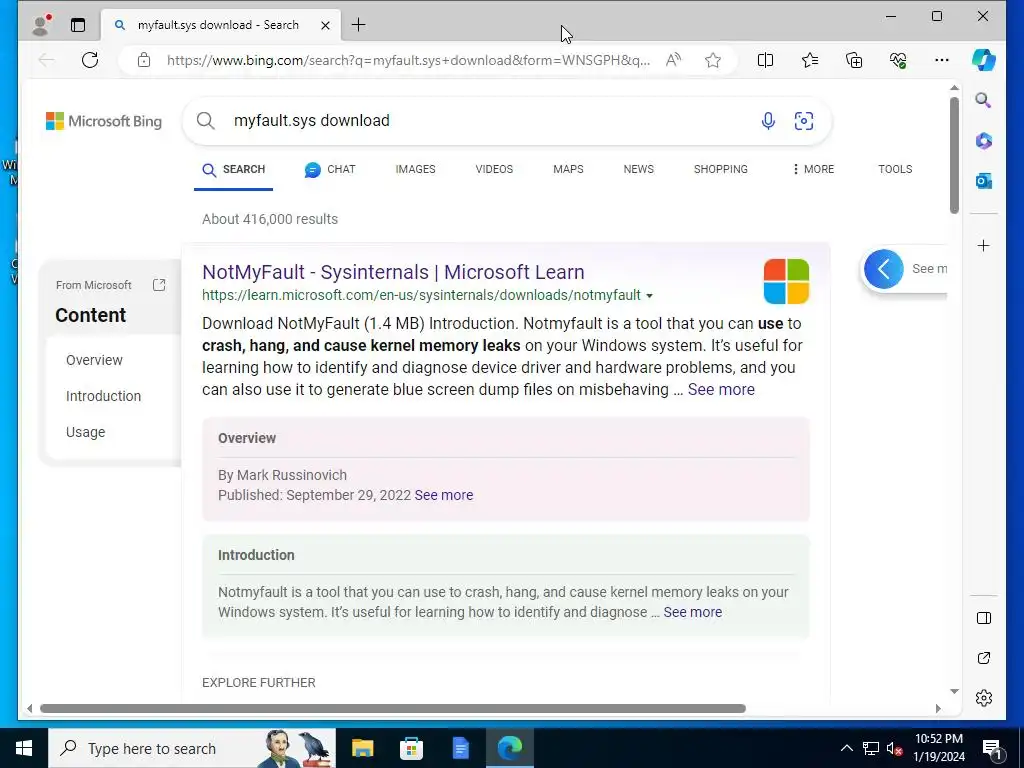The width and height of the screenshot is (1024, 768).
Task: Expand the See more side arrow
Action: [884, 268]
